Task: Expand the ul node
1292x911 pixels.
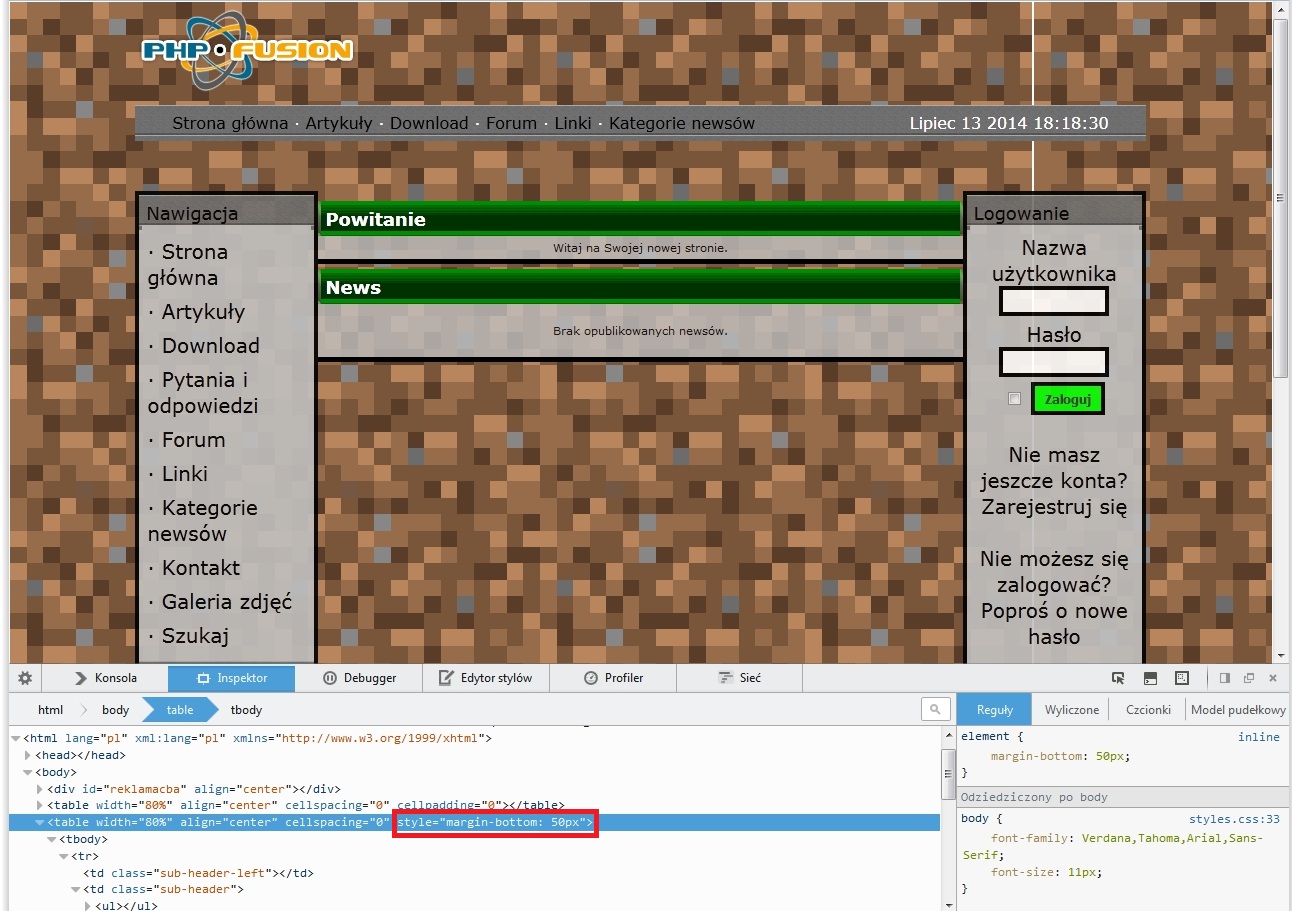Action: pos(87,906)
